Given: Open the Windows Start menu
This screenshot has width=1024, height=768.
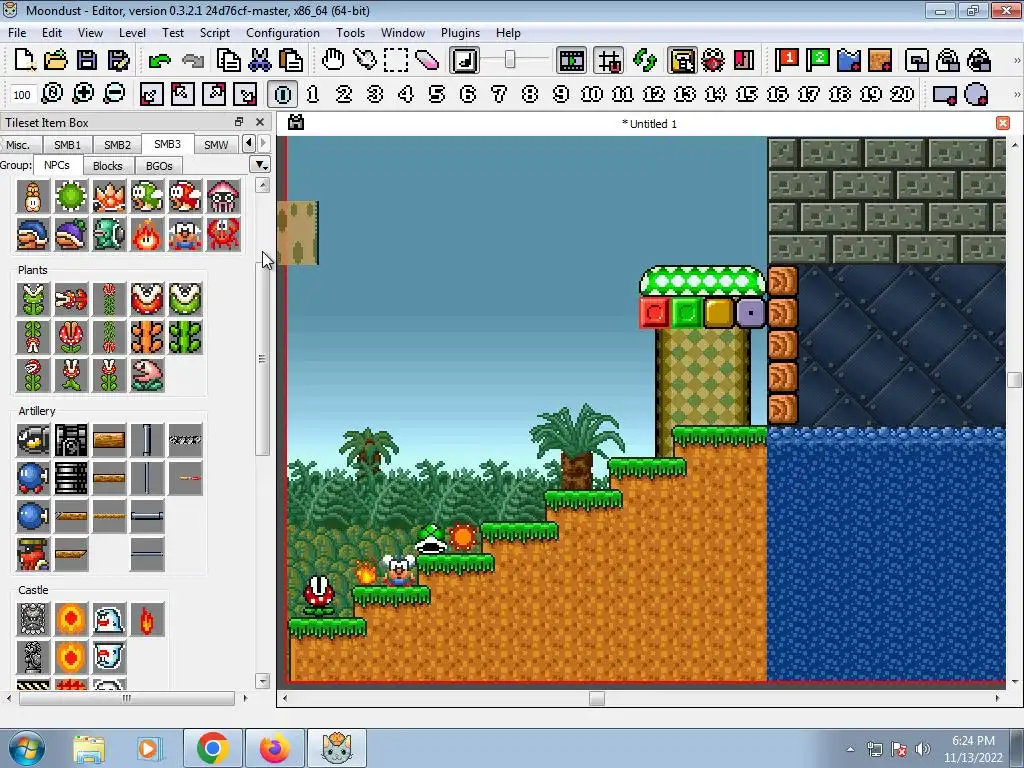Looking at the screenshot, I should pos(25,748).
